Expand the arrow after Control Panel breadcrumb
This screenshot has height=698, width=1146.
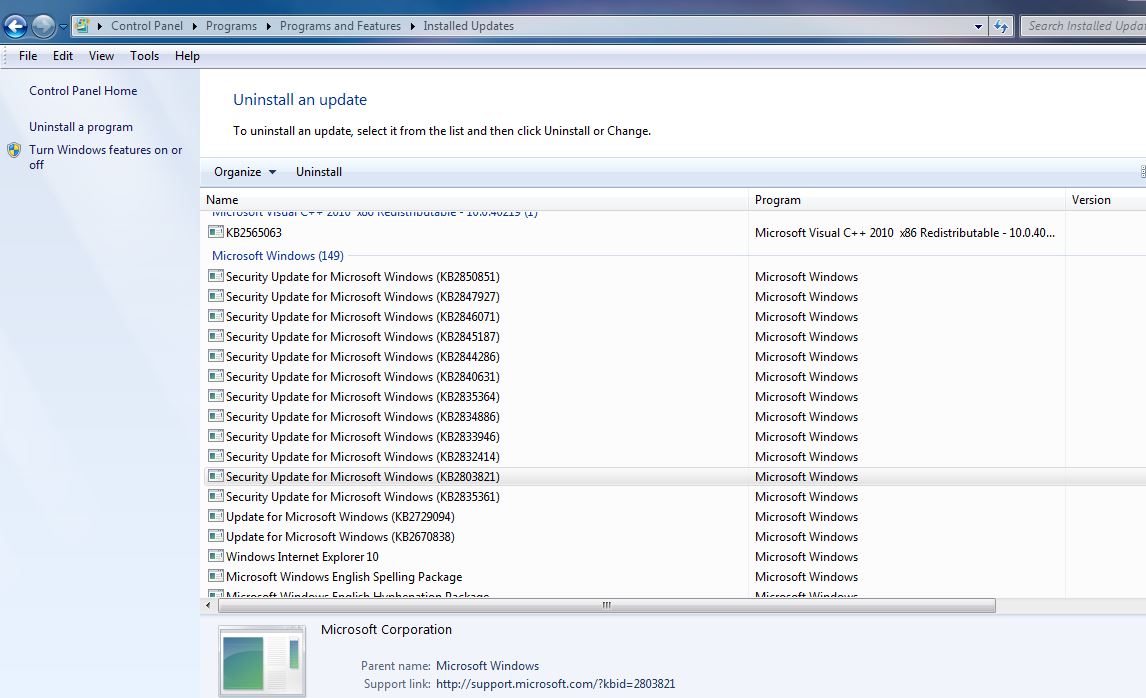194,26
